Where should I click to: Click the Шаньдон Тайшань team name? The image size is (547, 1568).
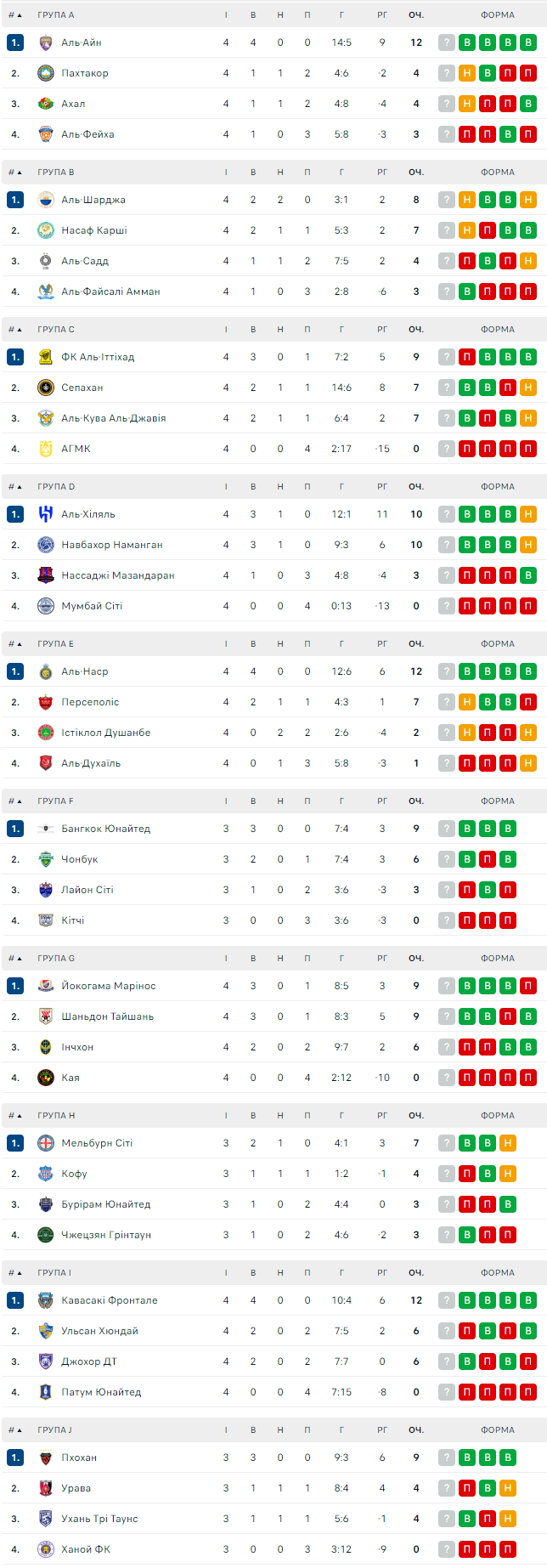point(108,1016)
